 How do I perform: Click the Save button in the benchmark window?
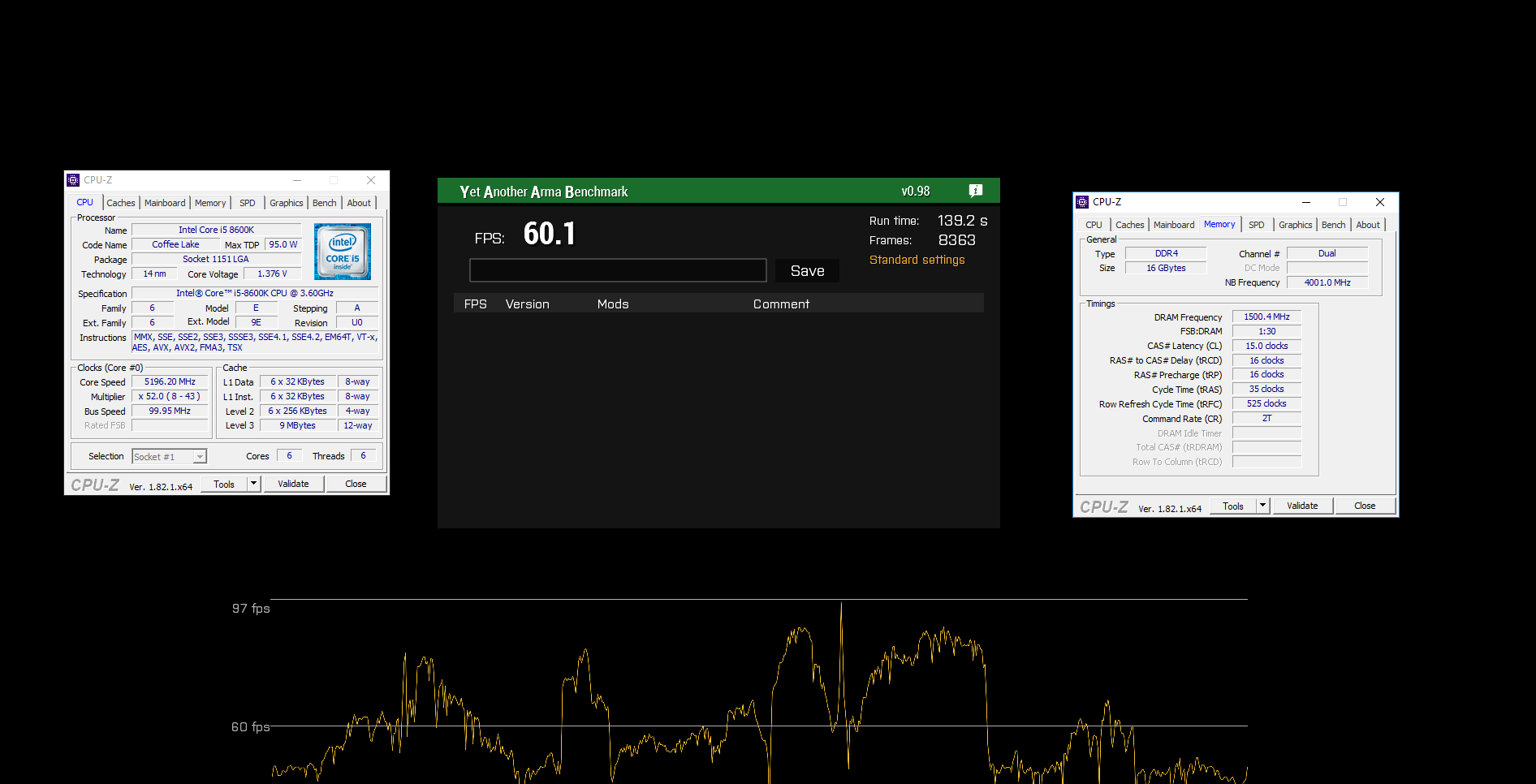[806, 270]
